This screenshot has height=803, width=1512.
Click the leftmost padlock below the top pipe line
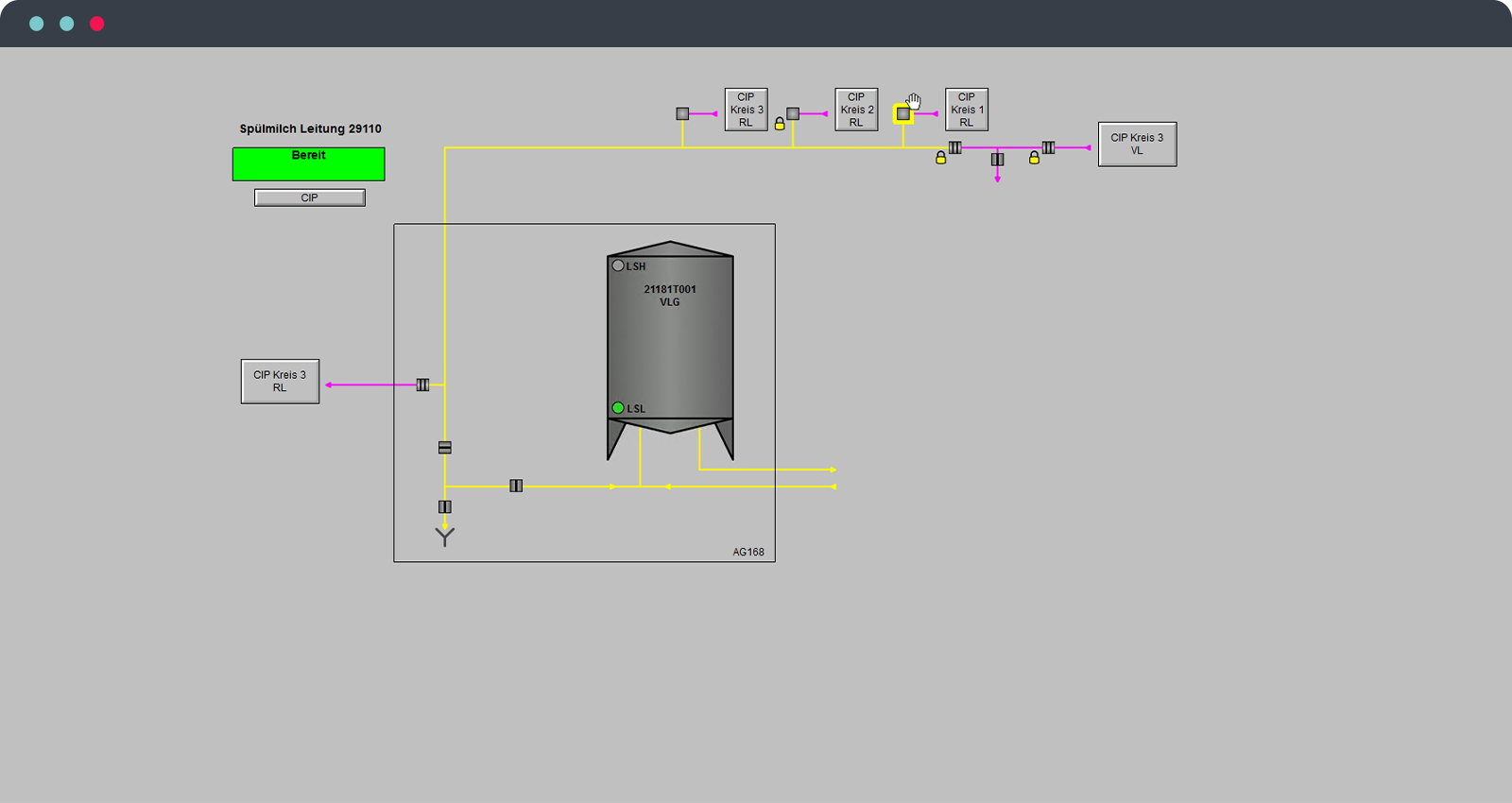tap(940, 158)
